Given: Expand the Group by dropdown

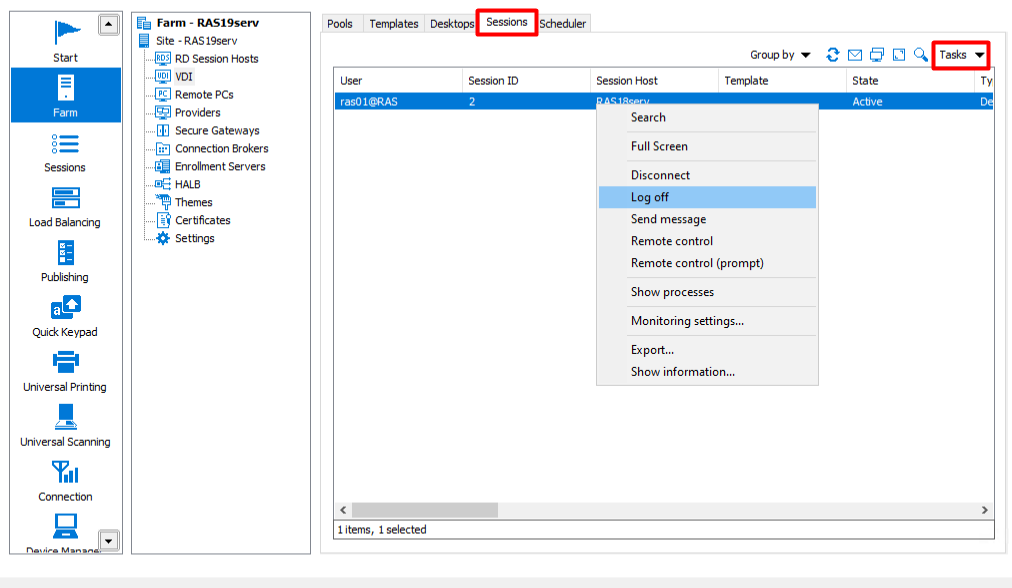Looking at the screenshot, I should (780, 55).
